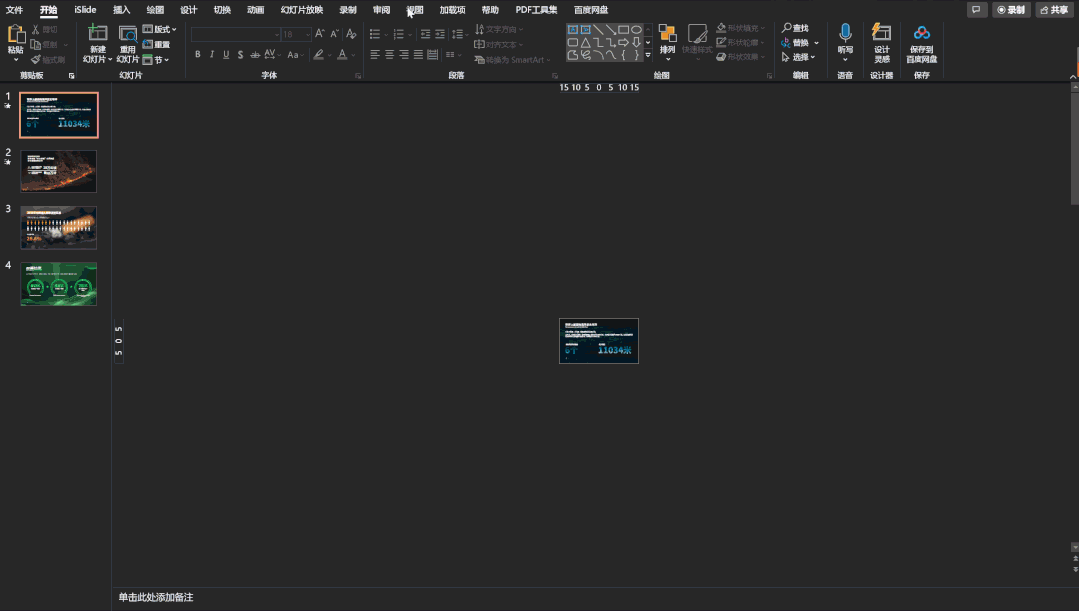
Task: Toggle italic formatting
Action: tap(212, 54)
